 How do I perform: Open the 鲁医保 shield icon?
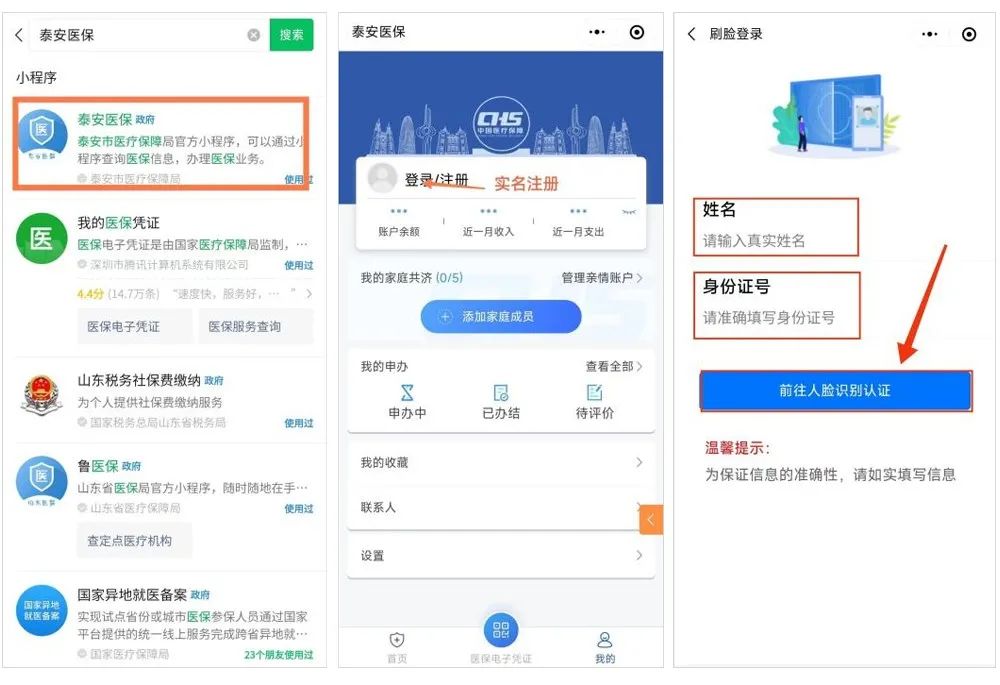click(41, 480)
